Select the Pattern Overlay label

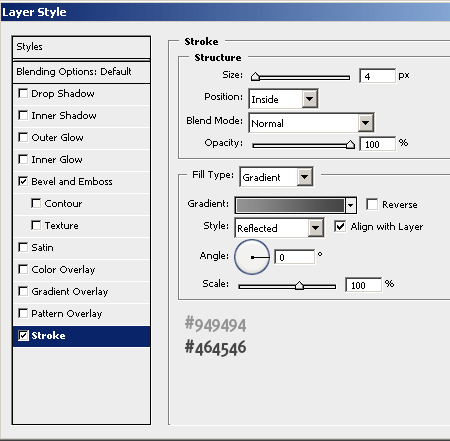67,314
